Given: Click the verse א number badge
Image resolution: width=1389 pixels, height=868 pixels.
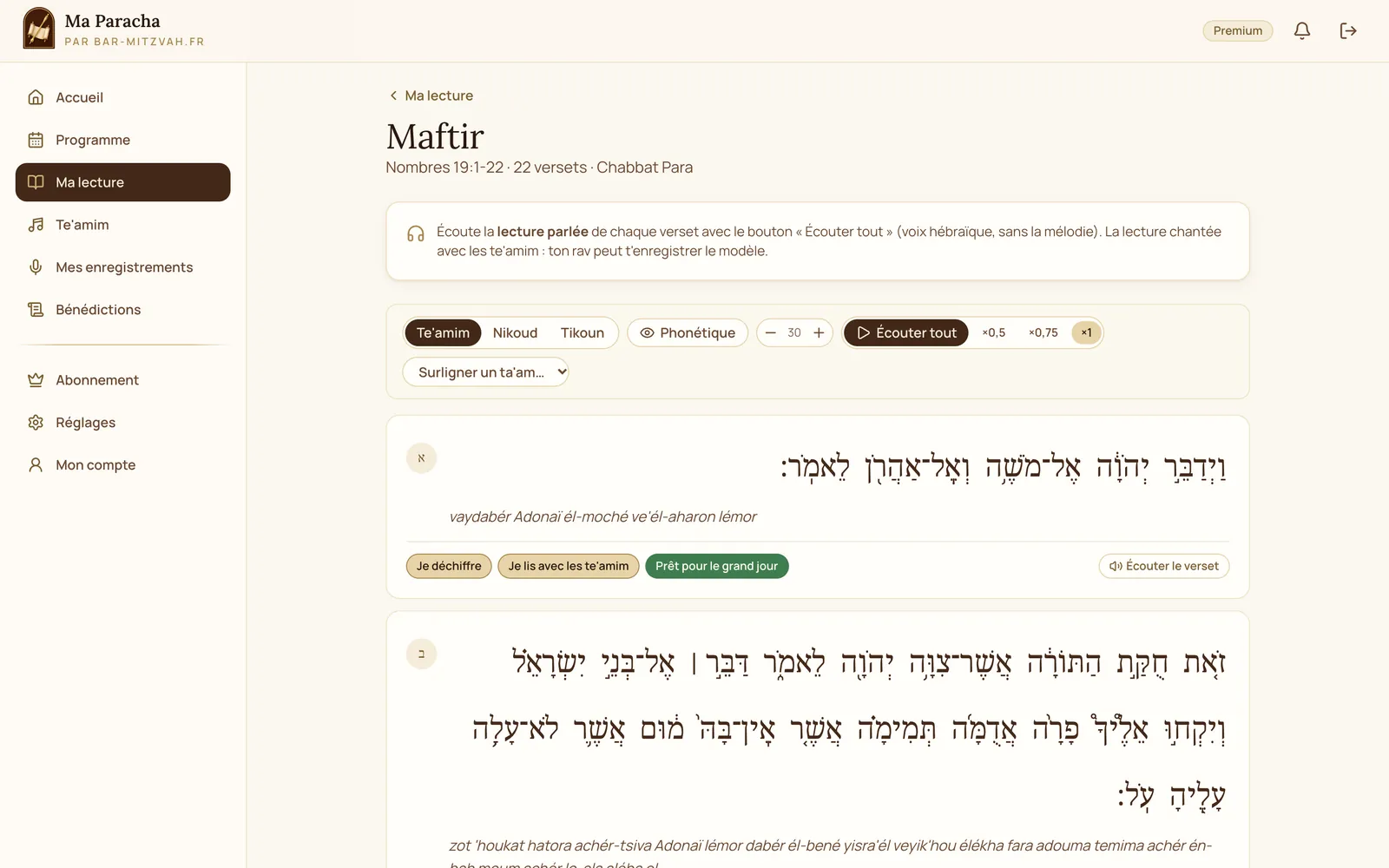Looking at the screenshot, I should (422, 458).
